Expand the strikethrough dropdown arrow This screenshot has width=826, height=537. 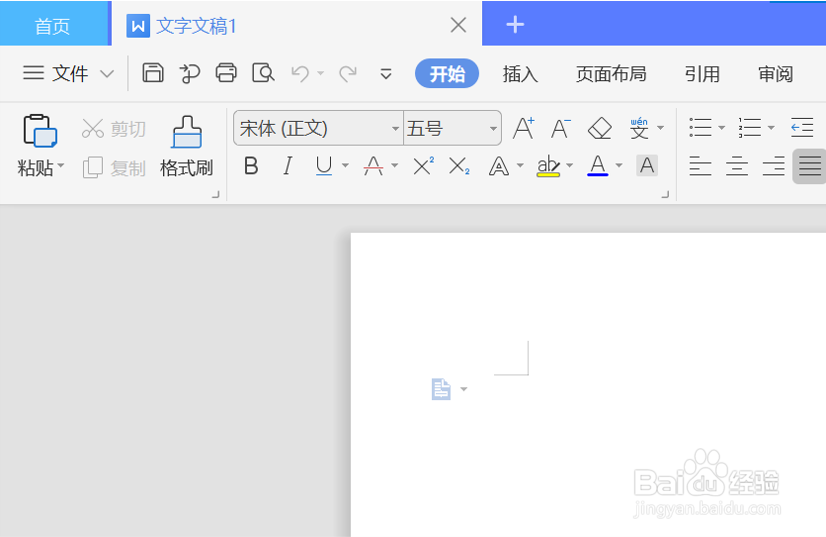tap(395, 165)
